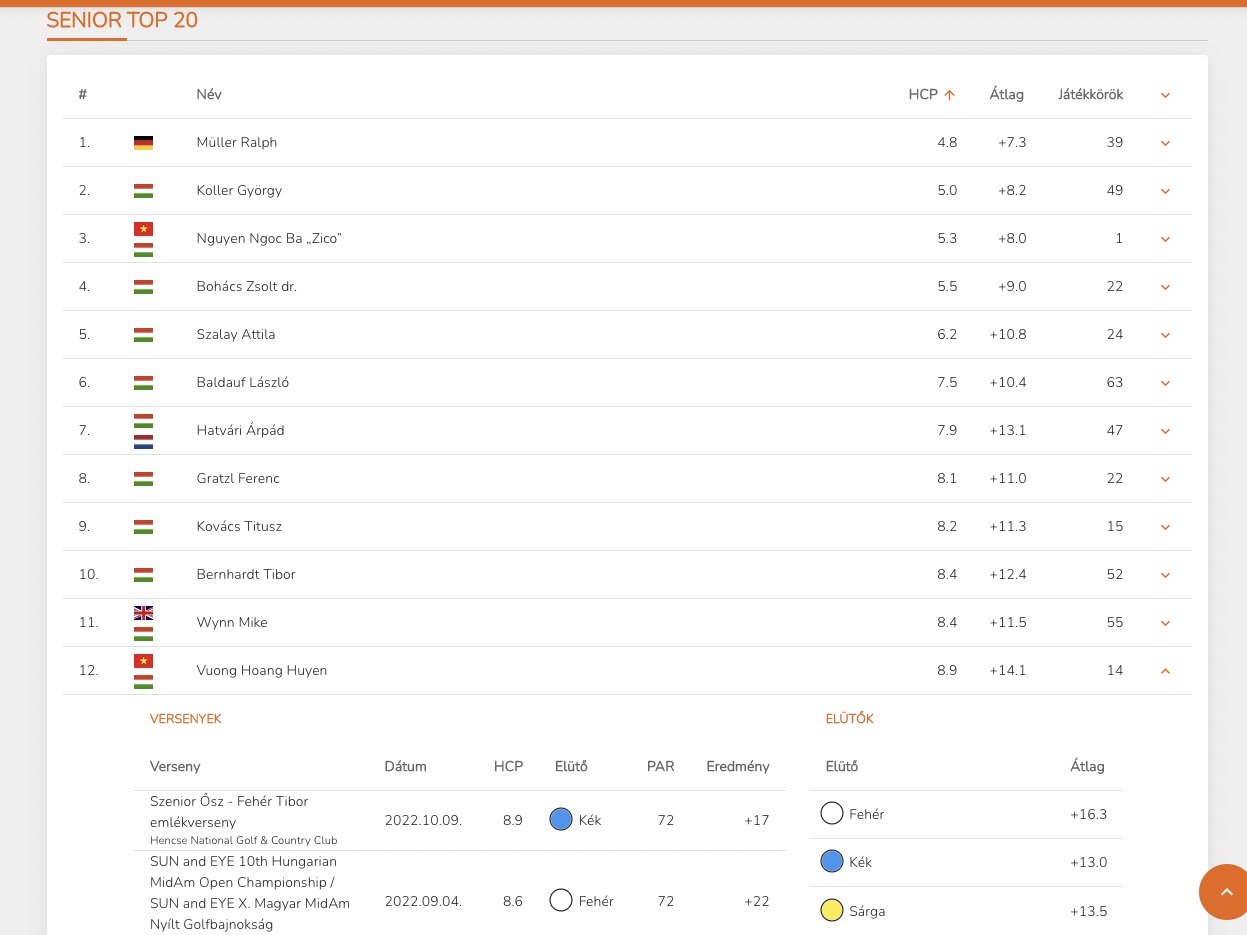This screenshot has width=1247, height=935.
Task: Click the HCP sort arrow icon
Action: coord(950,95)
